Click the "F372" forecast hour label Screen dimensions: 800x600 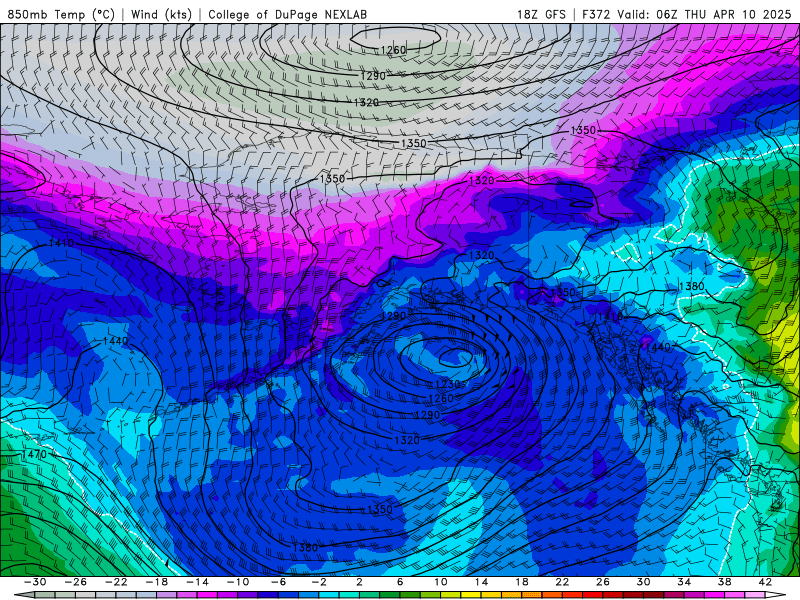596,14
